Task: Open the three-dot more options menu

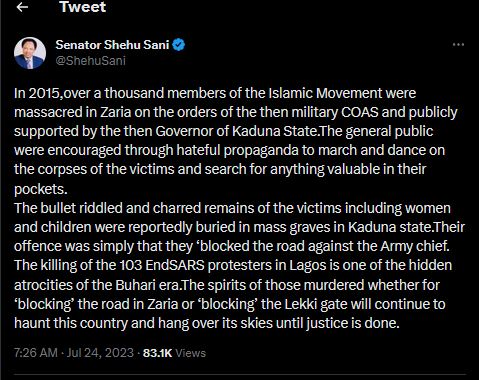Action: coord(458,44)
